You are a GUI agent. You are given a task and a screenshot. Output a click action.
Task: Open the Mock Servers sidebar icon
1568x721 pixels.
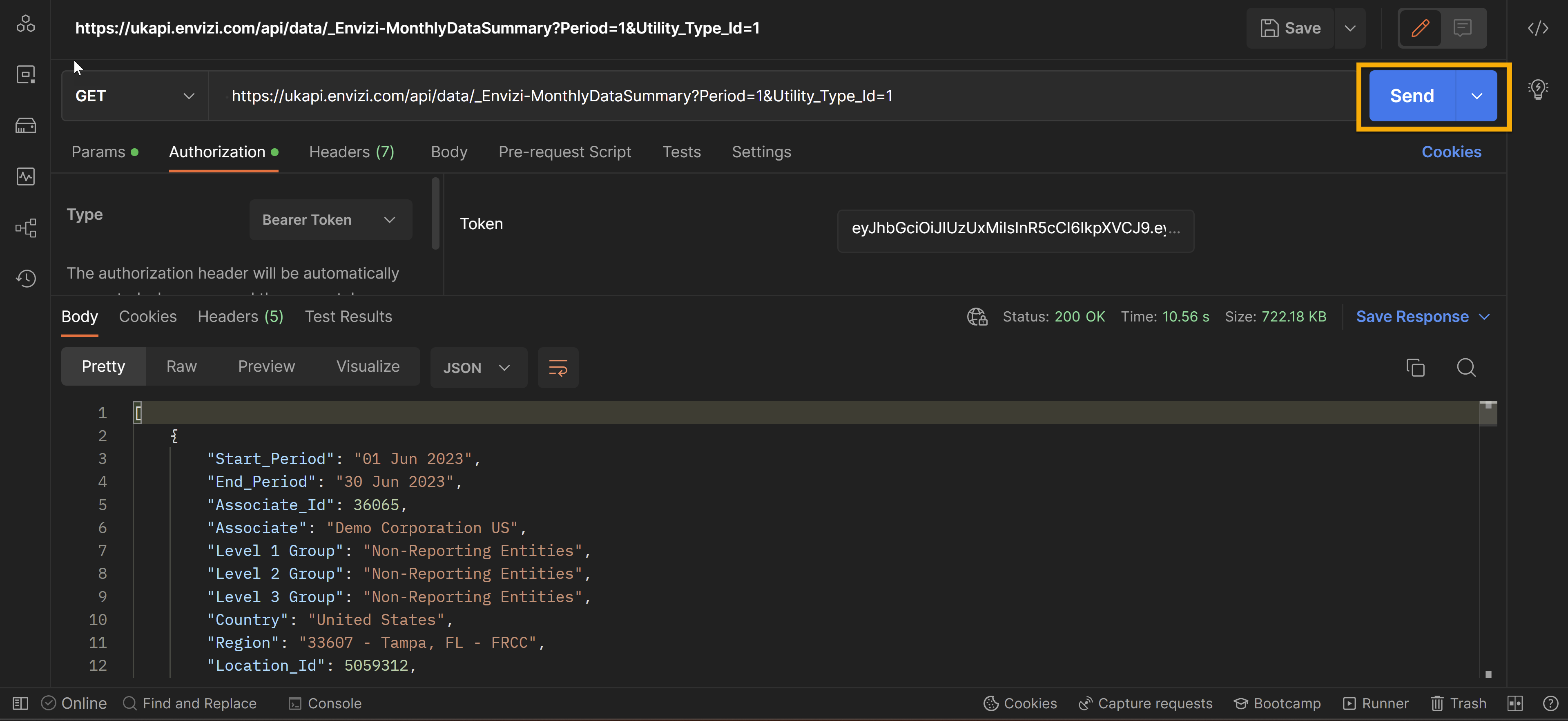(x=26, y=125)
